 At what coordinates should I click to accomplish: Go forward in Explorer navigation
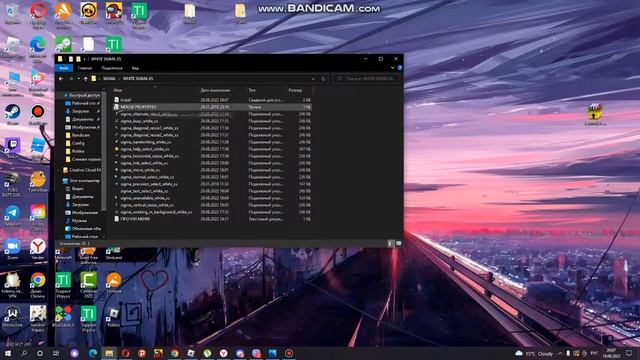71,79
